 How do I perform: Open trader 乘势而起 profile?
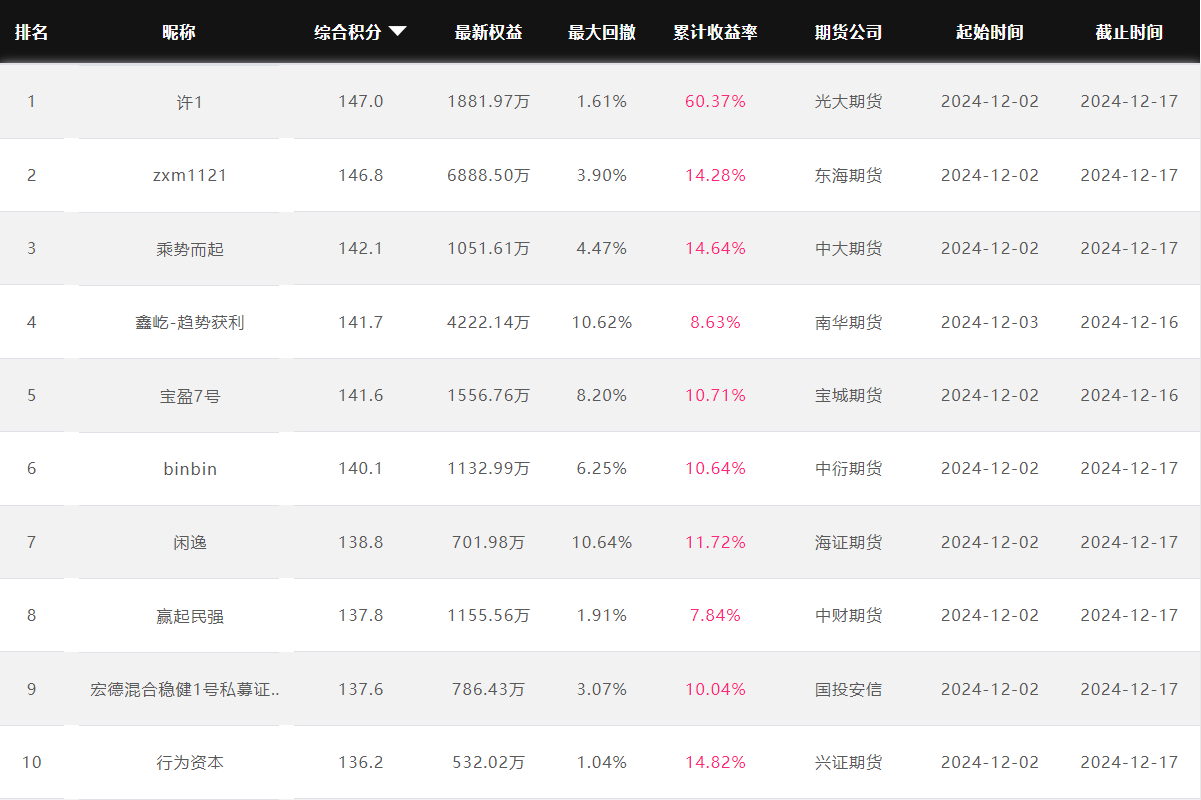(190, 249)
